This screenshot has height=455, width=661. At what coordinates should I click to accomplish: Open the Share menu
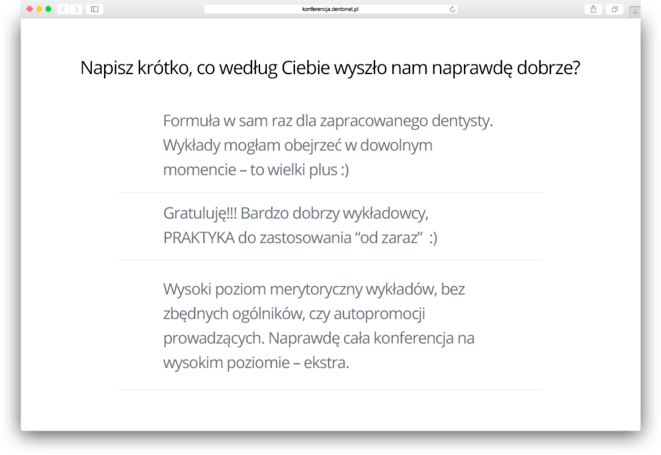click(594, 9)
